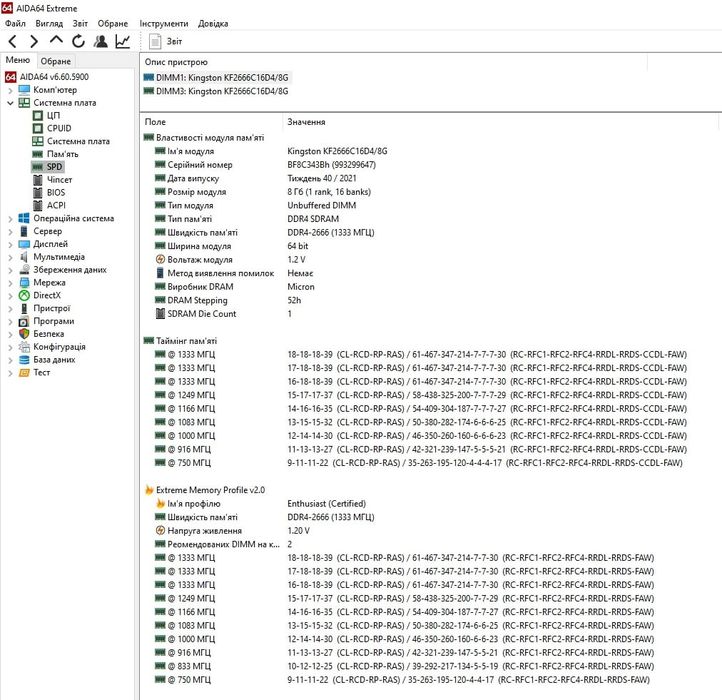Open the Файл menu
Image resolution: width=722 pixels, height=700 pixels.
tap(15, 23)
